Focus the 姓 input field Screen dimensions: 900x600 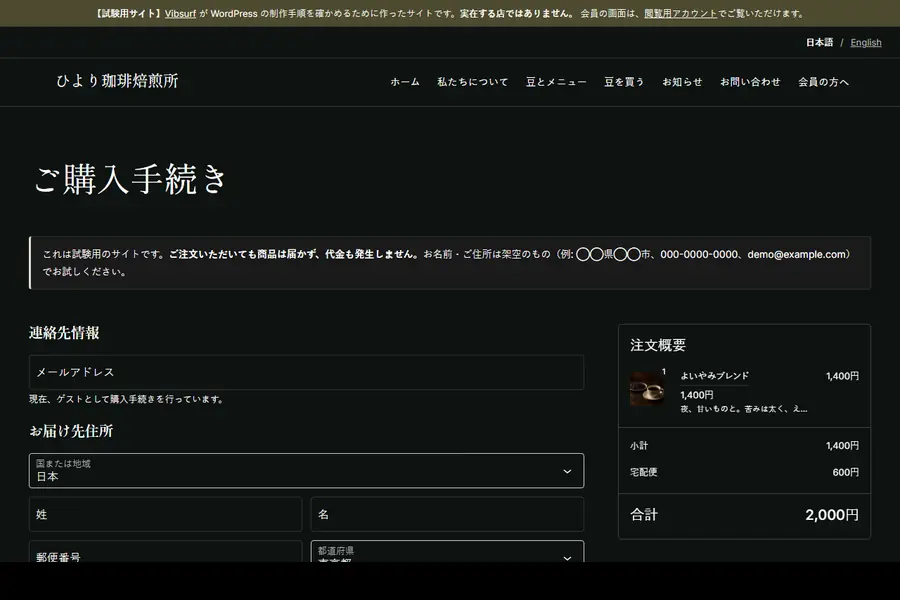(x=165, y=514)
